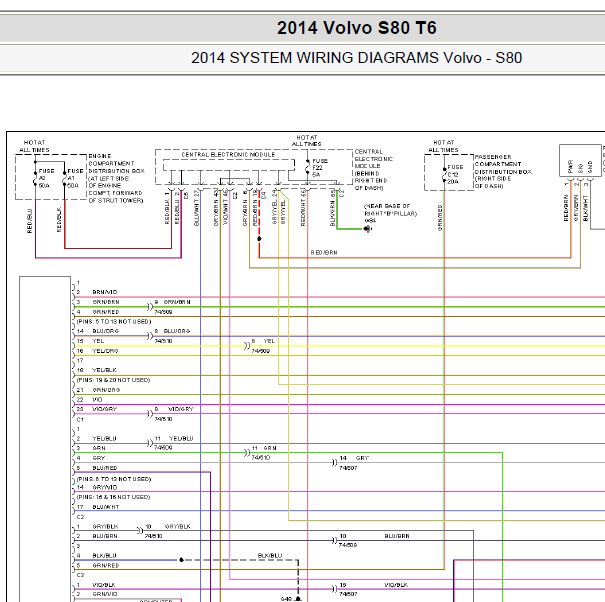
Task: Click the "14 GRY" splice connector label
Action: [354, 458]
